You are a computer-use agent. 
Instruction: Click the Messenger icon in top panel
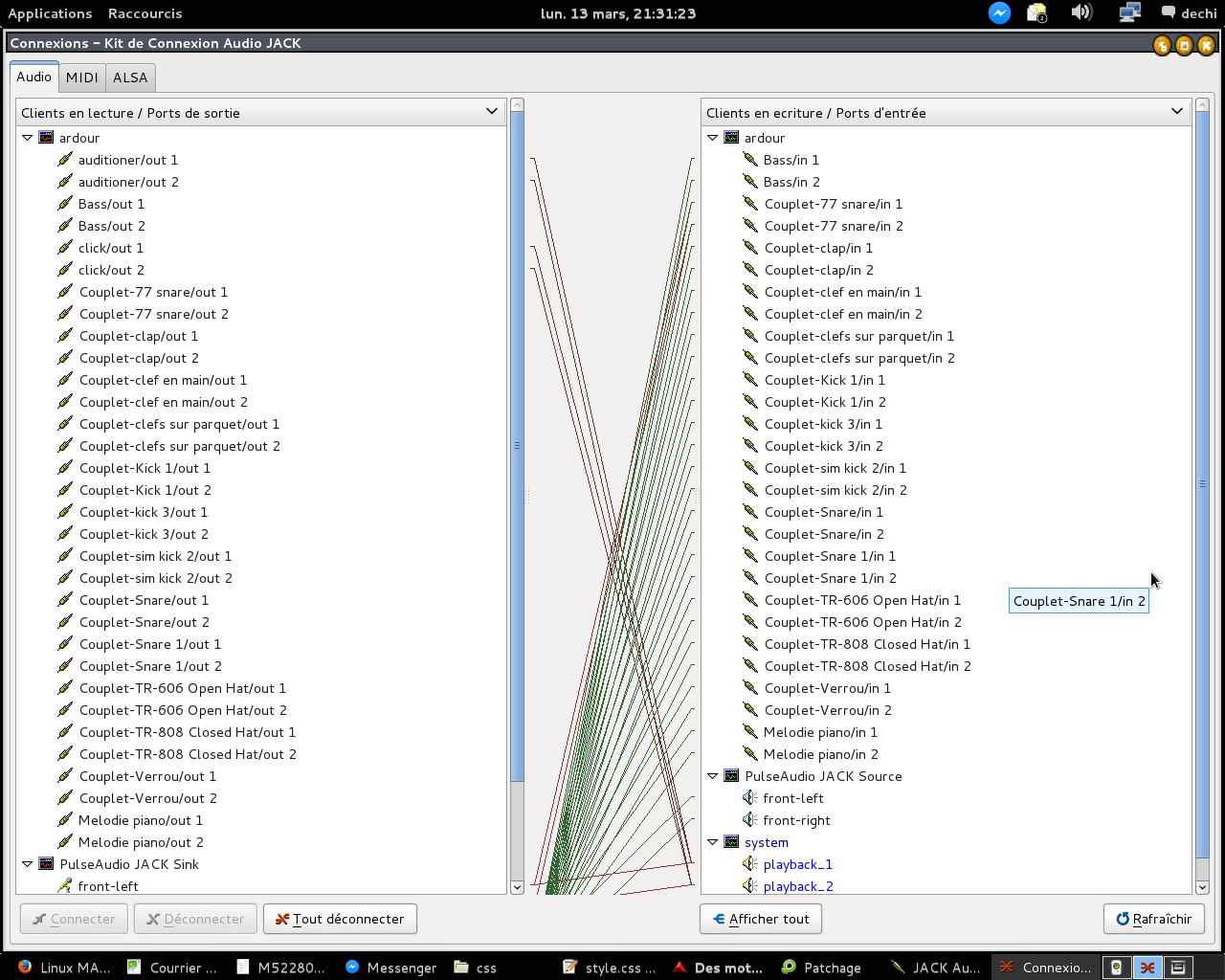(999, 12)
